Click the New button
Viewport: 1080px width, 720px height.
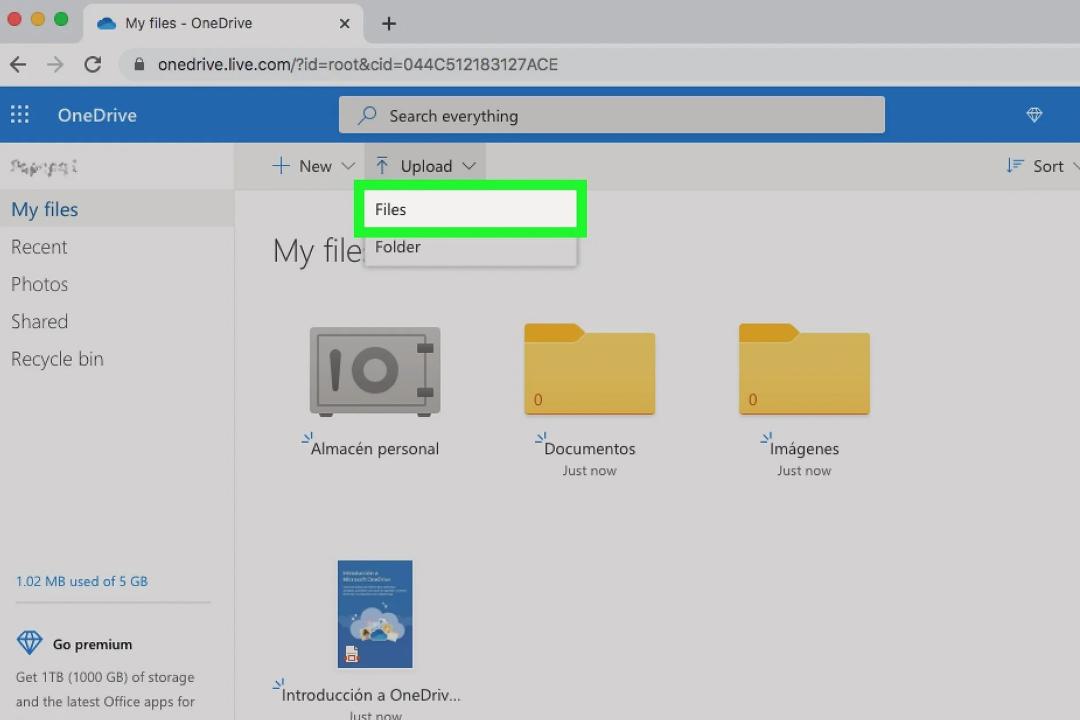click(x=313, y=166)
